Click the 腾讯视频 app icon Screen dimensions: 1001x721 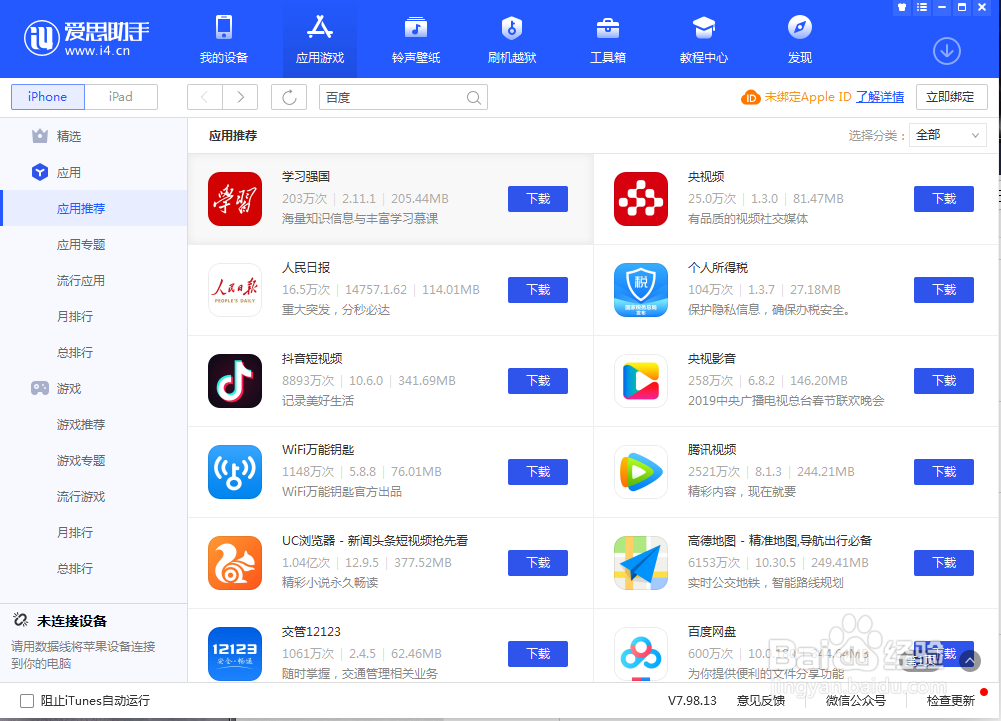pyautogui.click(x=641, y=472)
